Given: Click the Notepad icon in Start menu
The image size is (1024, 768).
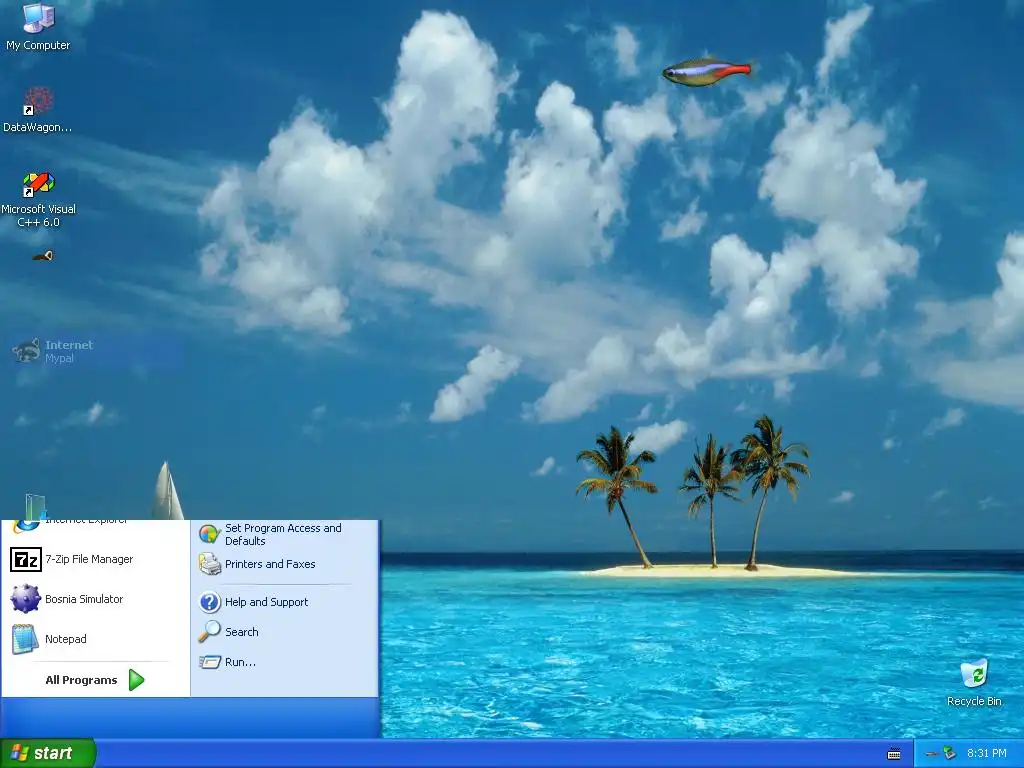Looking at the screenshot, I should (25, 639).
